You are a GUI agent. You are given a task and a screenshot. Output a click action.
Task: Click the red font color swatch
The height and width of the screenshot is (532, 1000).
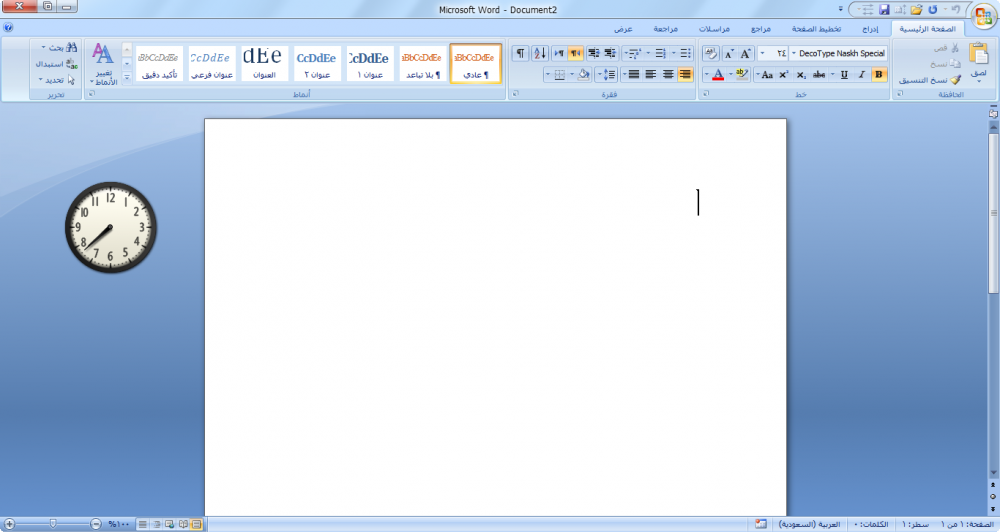718,75
